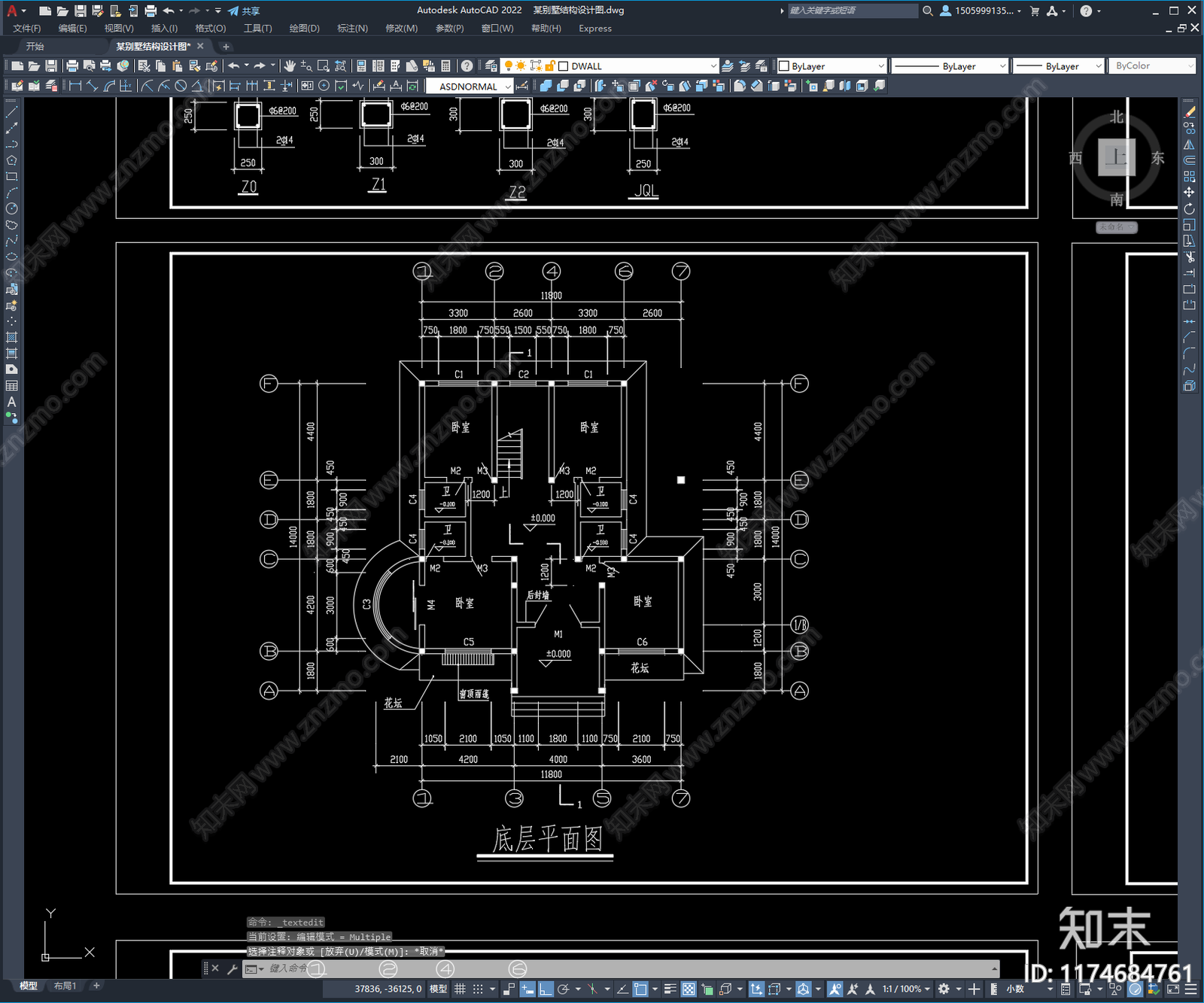The height and width of the screenshot is (1003, 1204).
Task: Open the ByLayer linetype dropdown
Action: coord(1002,66)
